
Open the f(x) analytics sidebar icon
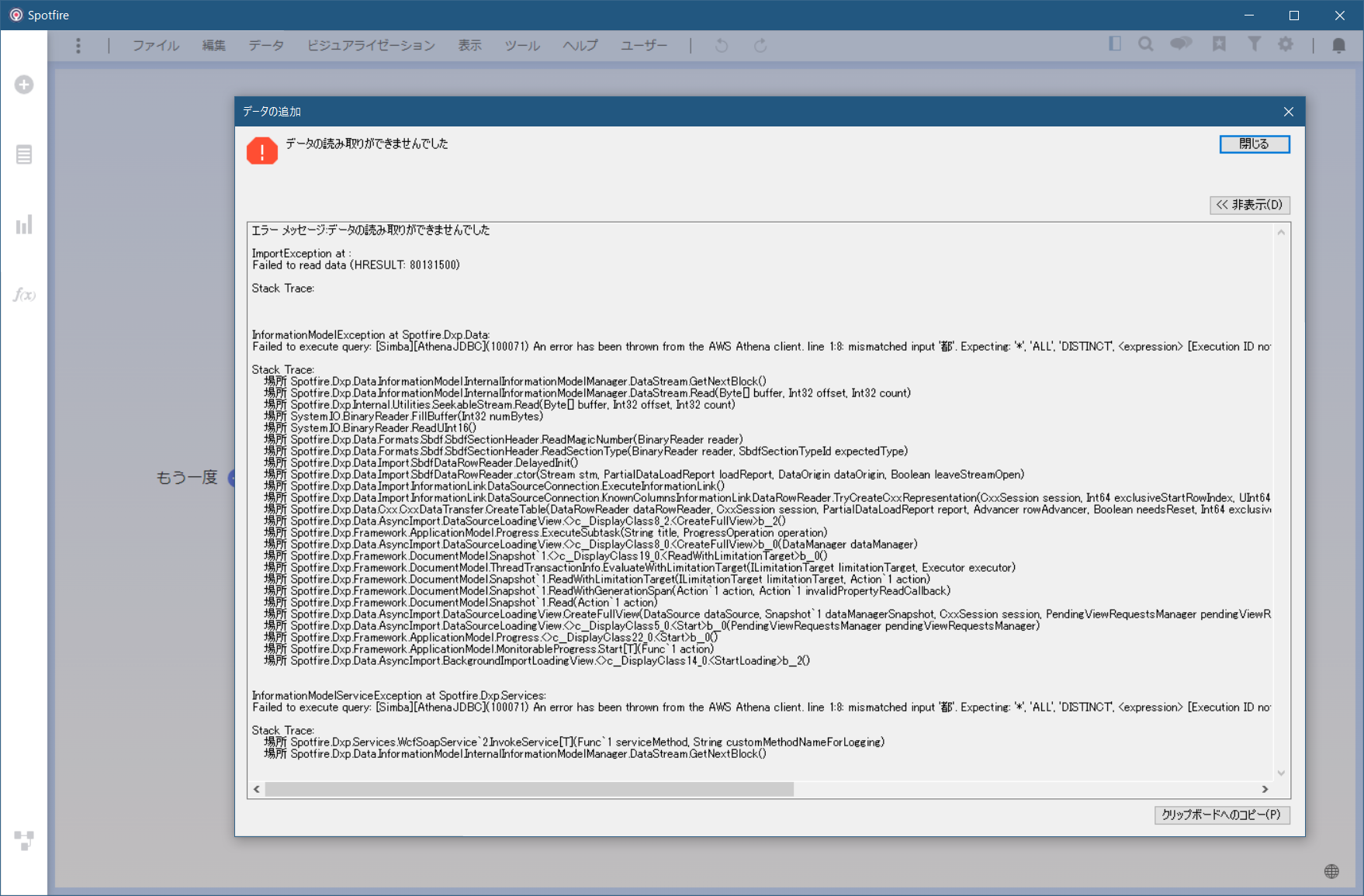[x=24, y=295]
